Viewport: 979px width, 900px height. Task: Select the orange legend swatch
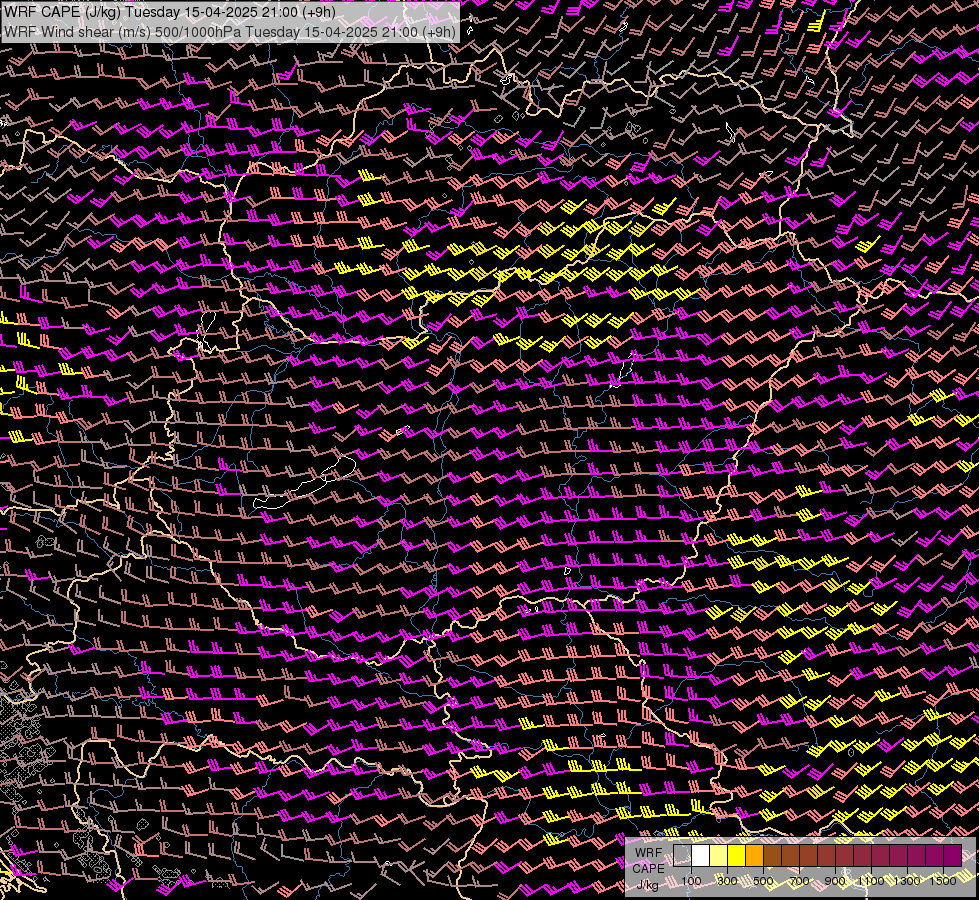pyautogui.click(x=755, y=855)
